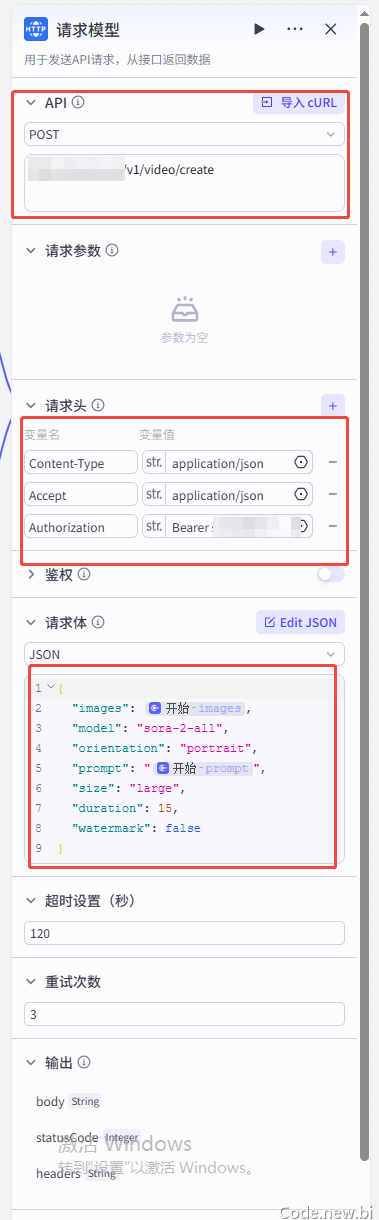Screen dimensions: 379x1220
Task: Edit the Accept header name field
Action: 81,494
